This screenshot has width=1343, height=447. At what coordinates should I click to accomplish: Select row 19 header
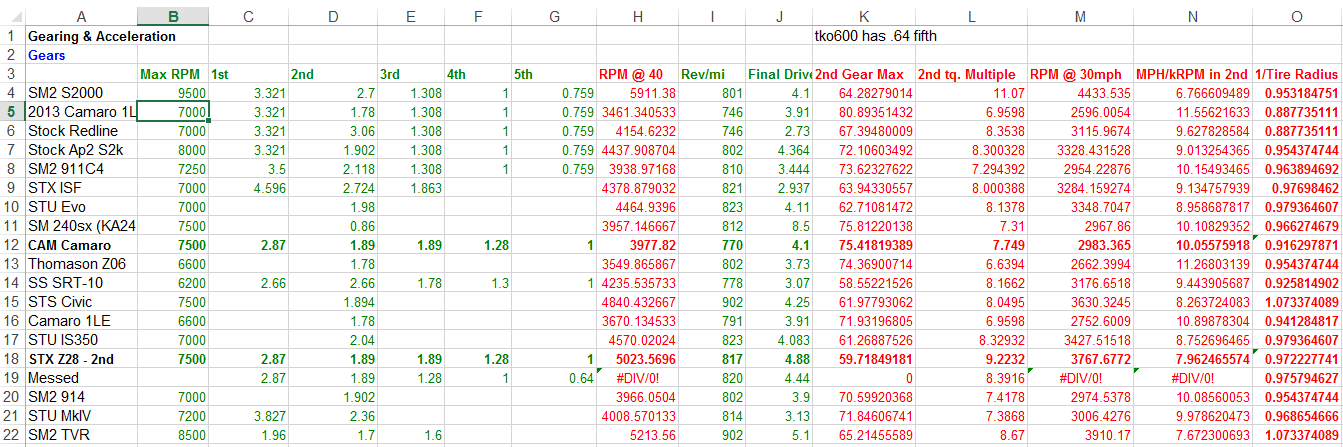point(12,378)
